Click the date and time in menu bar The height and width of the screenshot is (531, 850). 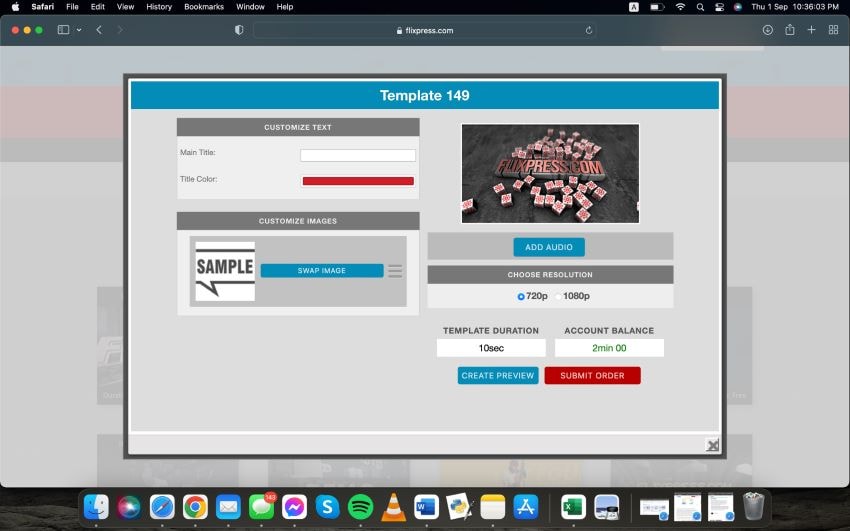click(795, 7)
